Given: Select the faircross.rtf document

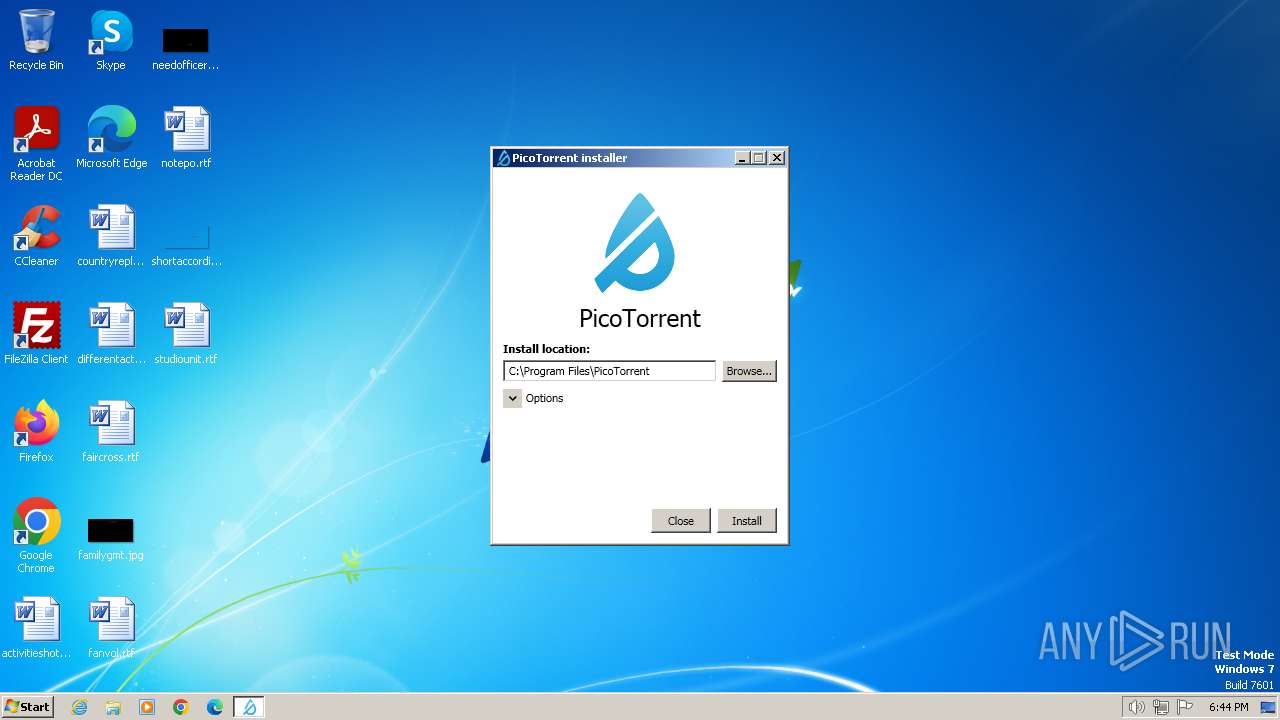Looking at the screenshot, I should pos(111,432).
